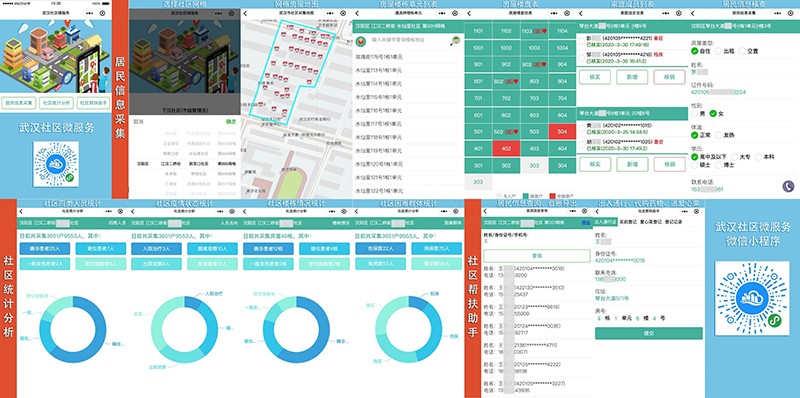The height and width of the screenshot is (398, 800).
Task: Open the 四类人员 statistics type selector
Action: pyautogui.click(x=117, y=223)
